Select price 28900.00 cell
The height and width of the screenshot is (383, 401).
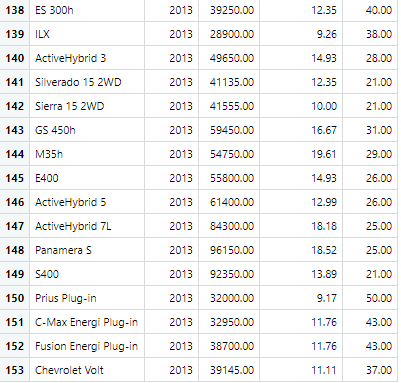point(229,34)
